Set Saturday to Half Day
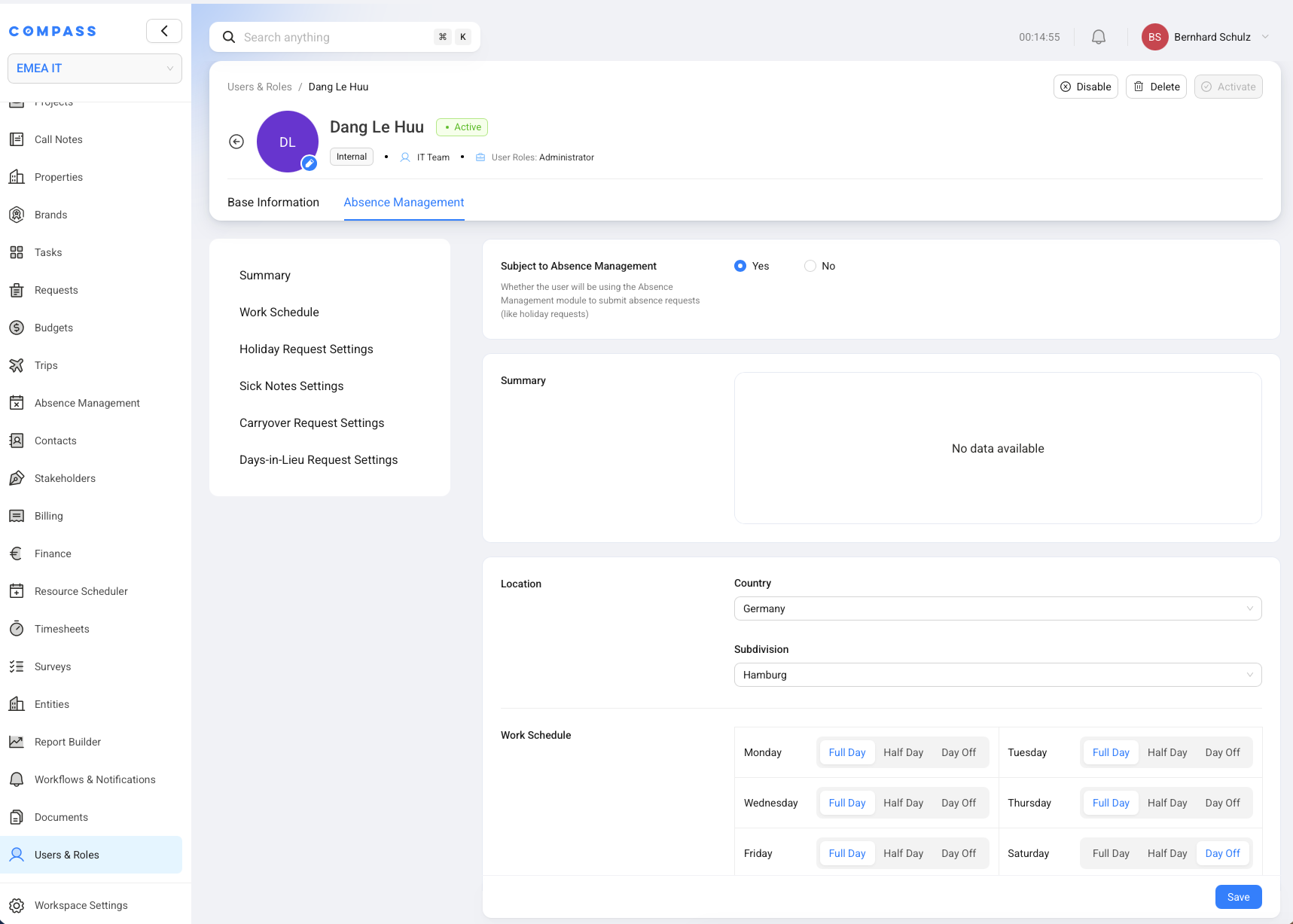1293x924 pixels. [x=1167, y=853]
